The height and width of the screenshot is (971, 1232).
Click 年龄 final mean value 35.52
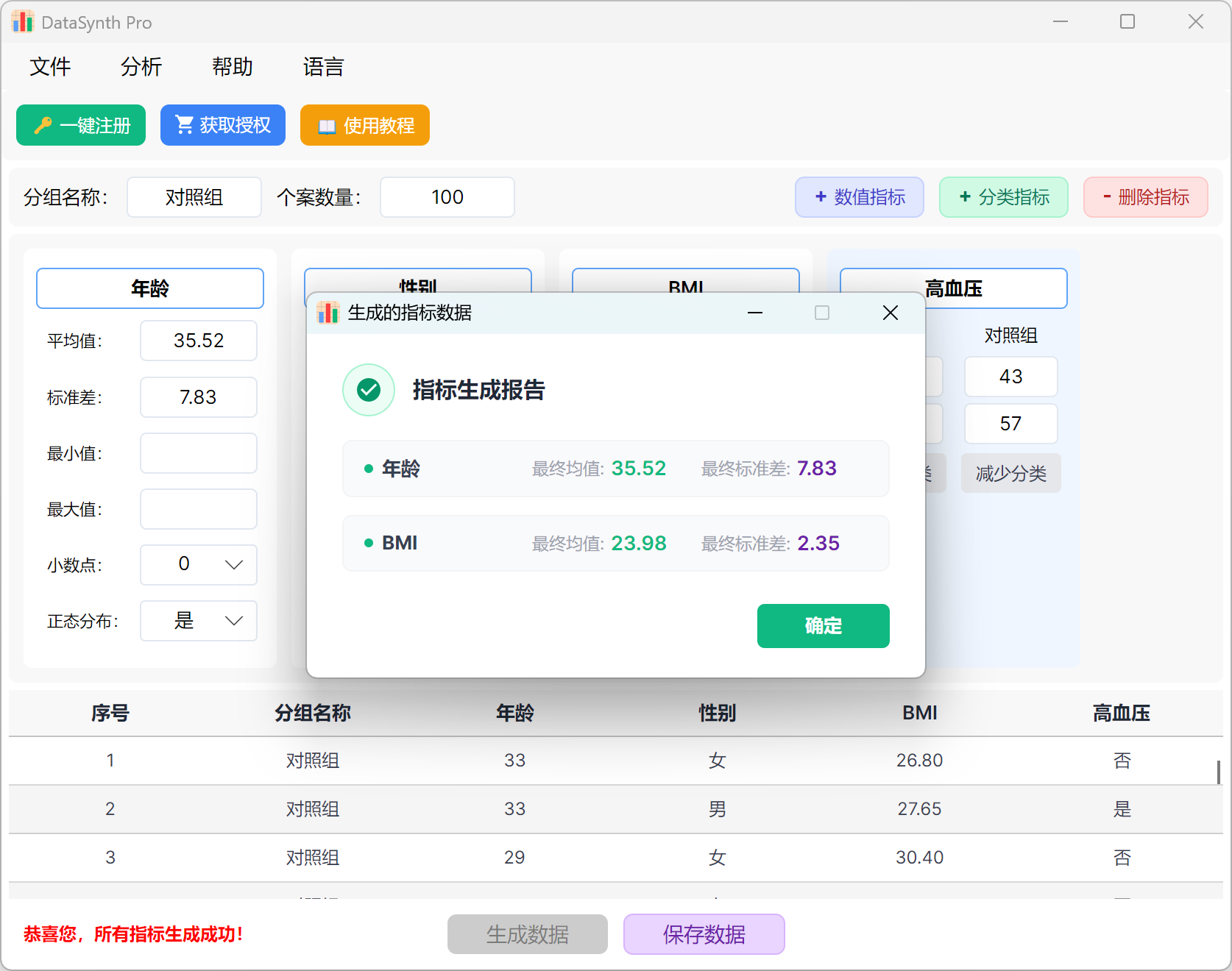tap(639, 469)
